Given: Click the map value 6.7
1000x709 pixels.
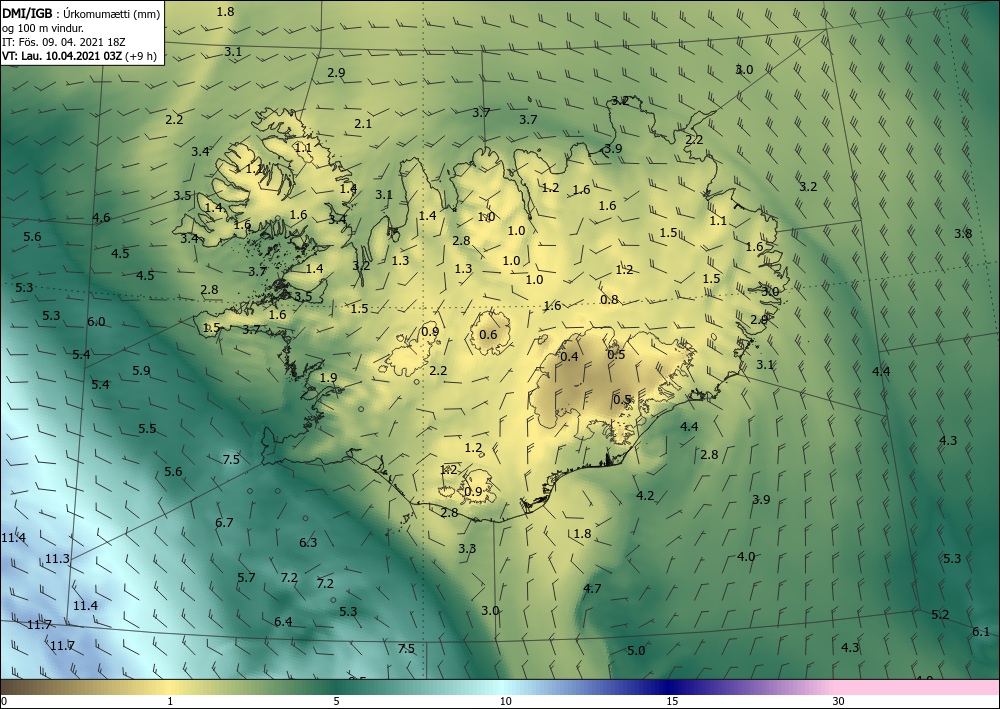Looking at the screenshot, I should pyautogui.click(x=224, y=522).
